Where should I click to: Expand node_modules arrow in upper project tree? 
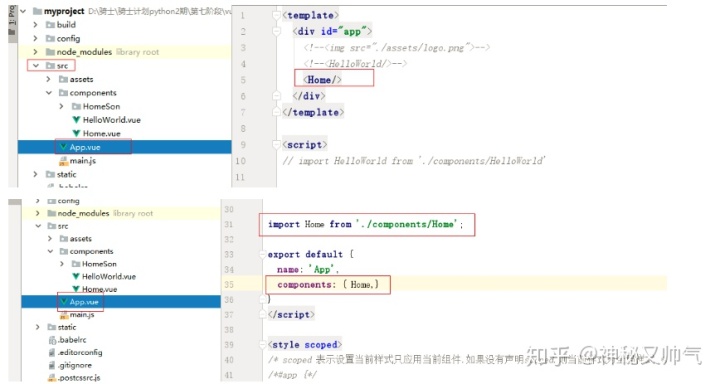[35, 52]
